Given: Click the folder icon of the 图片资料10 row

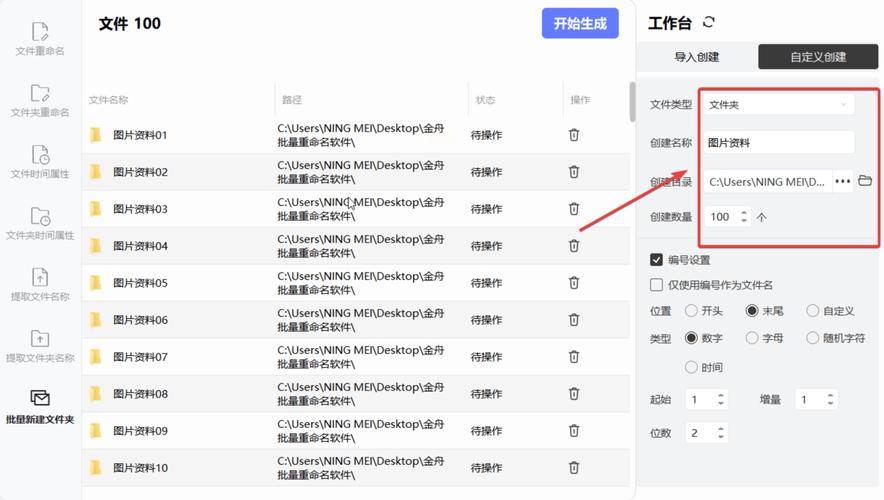Looking at the screenshot, I should 96,467.
